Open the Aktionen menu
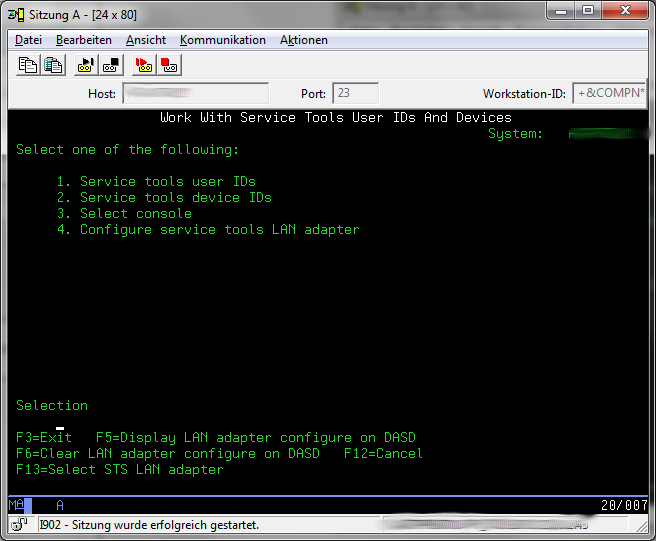This screenshot has height=541, width=656. (303, 40)
